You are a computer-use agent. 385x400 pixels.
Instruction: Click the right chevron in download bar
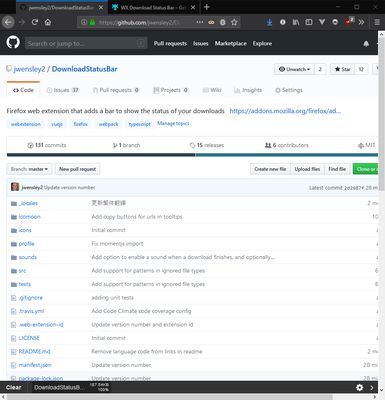[x=372, y=387]
